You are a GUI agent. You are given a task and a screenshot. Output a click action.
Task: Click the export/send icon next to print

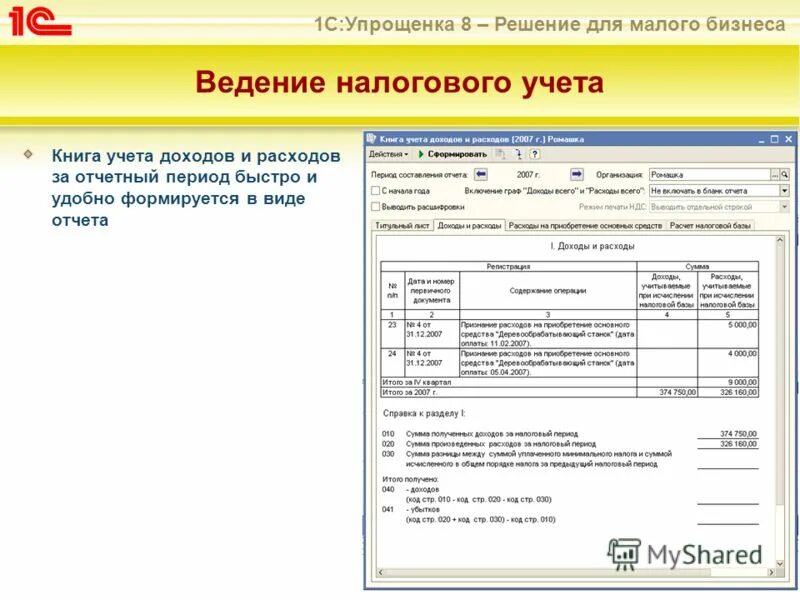[x=517, y=155]
